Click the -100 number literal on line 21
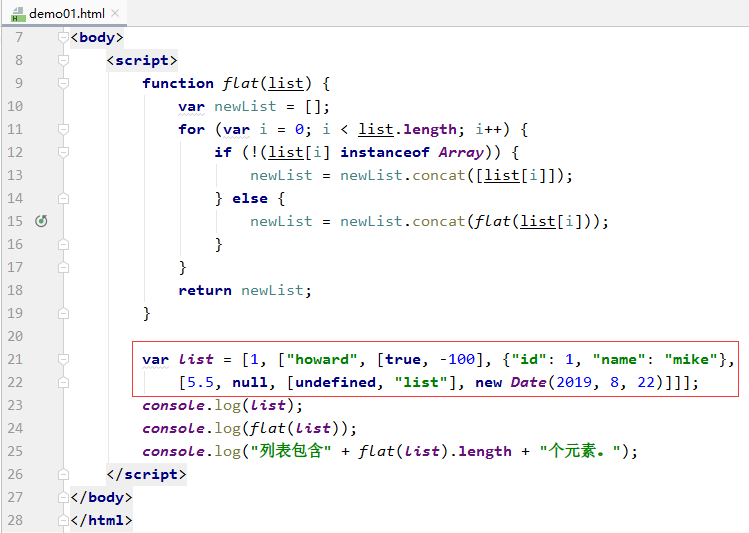Viewport: 749px width, 533px height. coord(457,359)
